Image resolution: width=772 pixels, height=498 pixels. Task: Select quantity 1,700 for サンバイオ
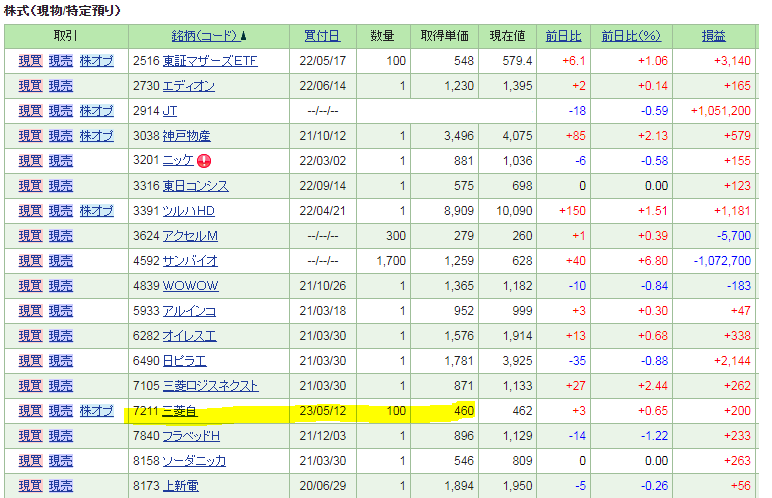click(391, 261)
